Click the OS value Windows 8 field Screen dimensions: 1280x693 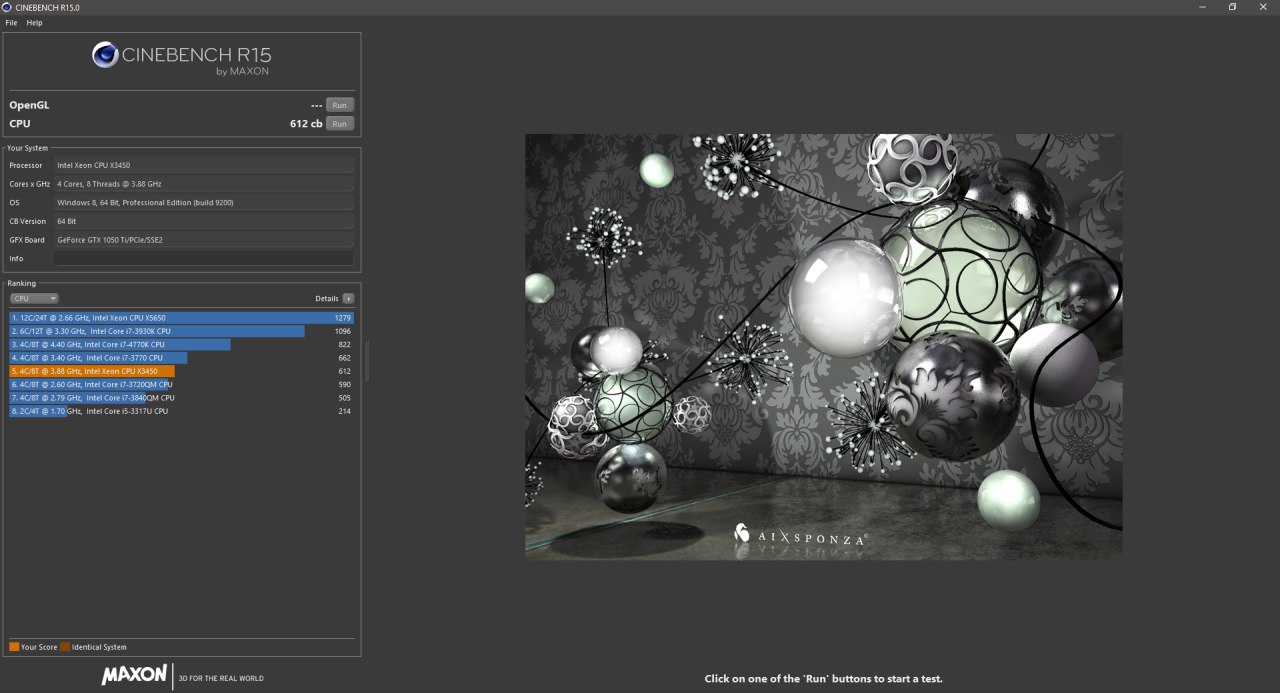(x=203, y=202)
